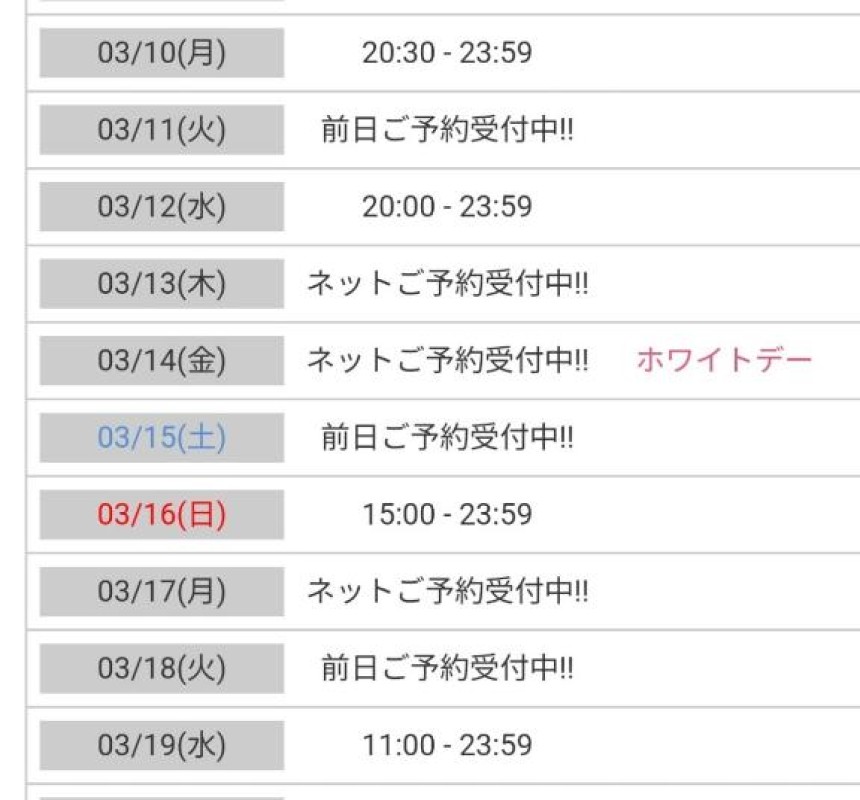
Task: Select the 03/14(金) date cell
Action: 162,361
